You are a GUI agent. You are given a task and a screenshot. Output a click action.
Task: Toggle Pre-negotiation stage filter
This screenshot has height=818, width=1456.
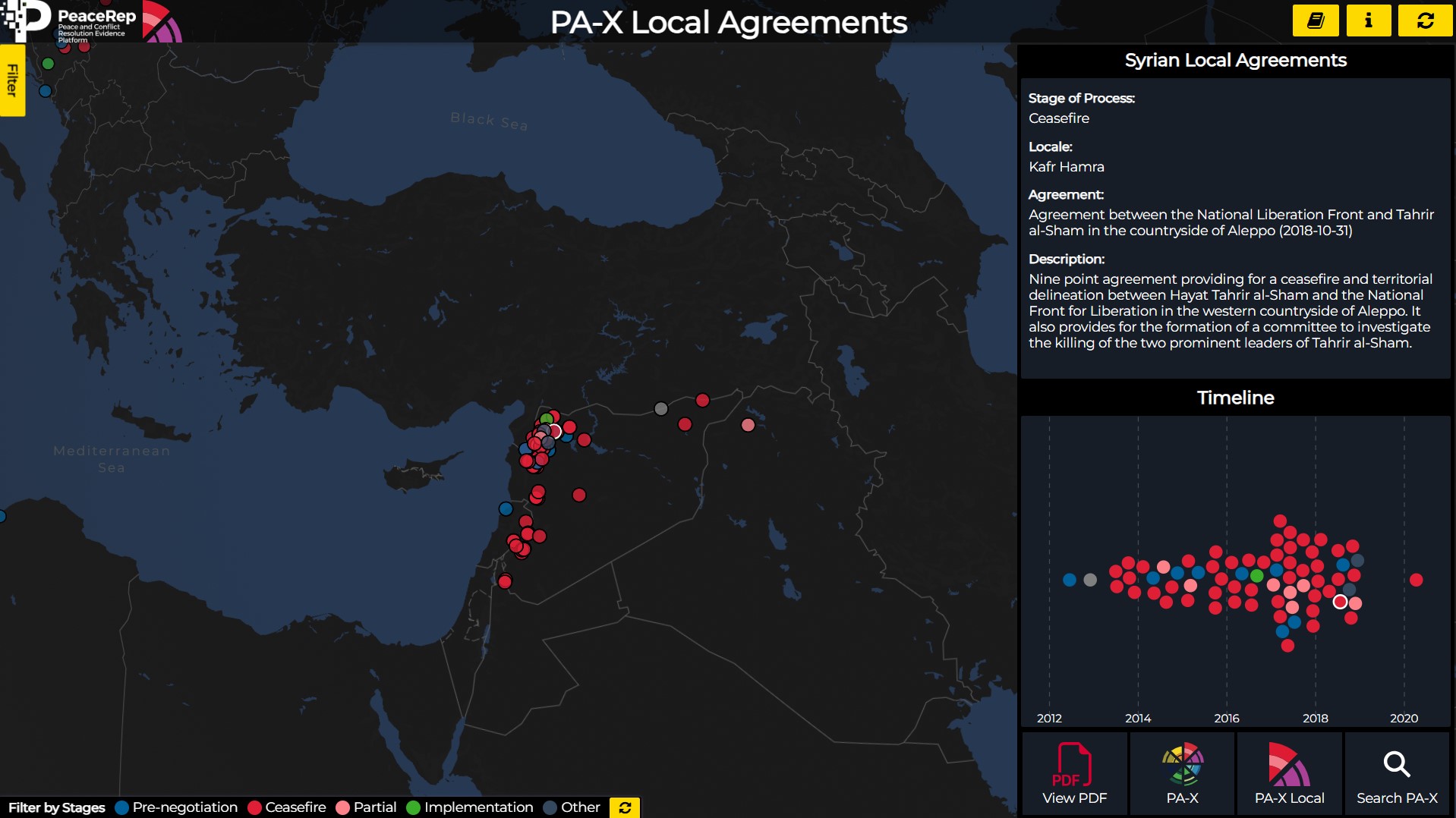176,807
